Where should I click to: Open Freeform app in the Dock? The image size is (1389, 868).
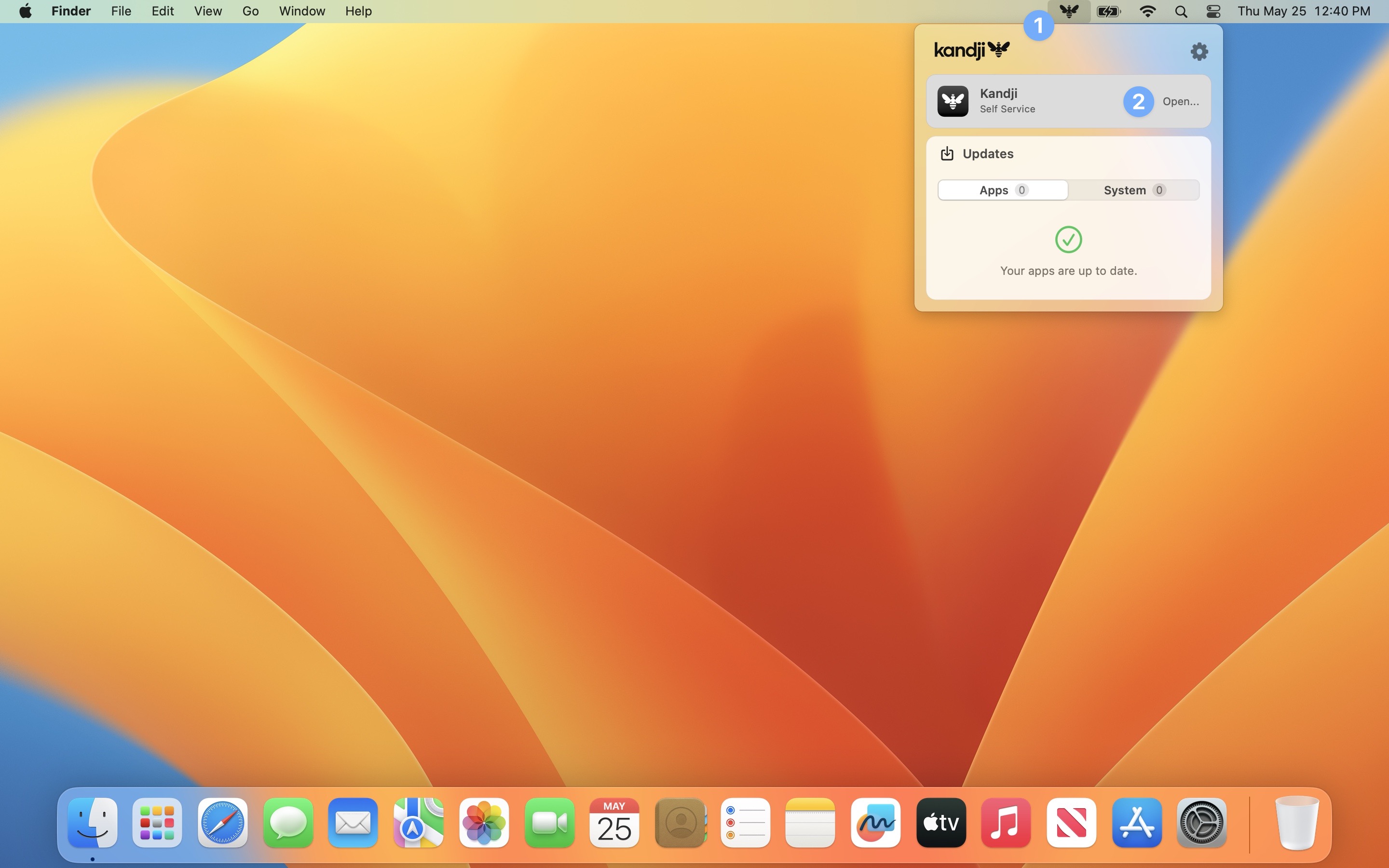(875, 822)
